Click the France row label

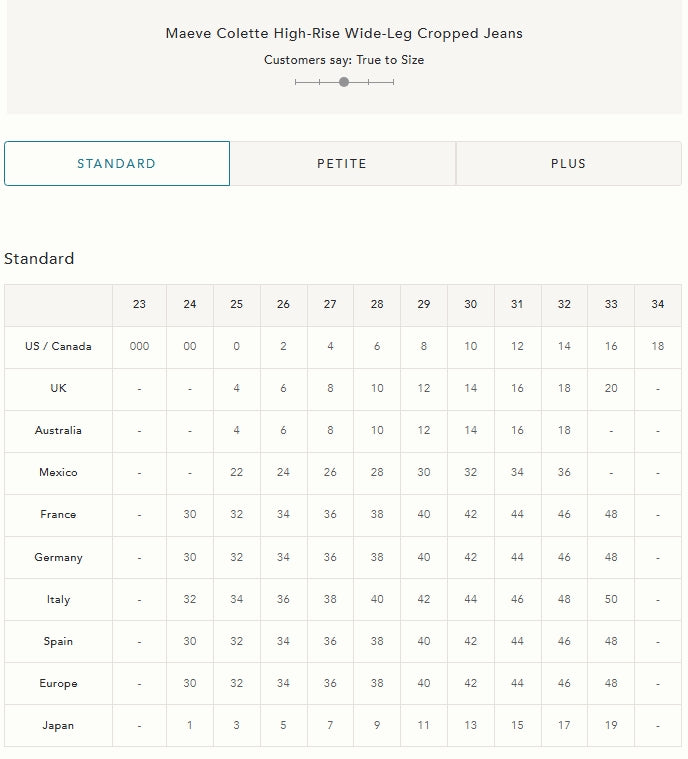(59, 515)
